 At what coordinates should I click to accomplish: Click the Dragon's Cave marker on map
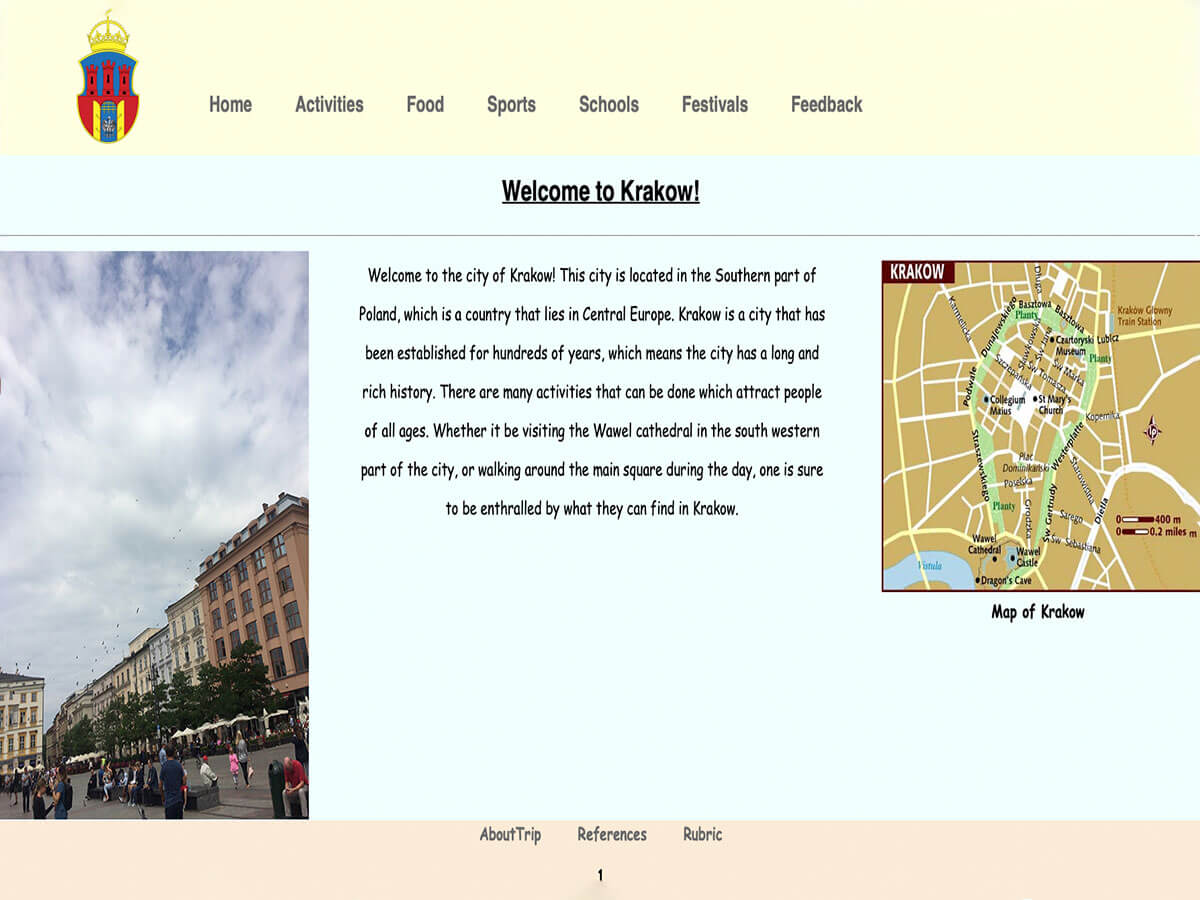977,580
